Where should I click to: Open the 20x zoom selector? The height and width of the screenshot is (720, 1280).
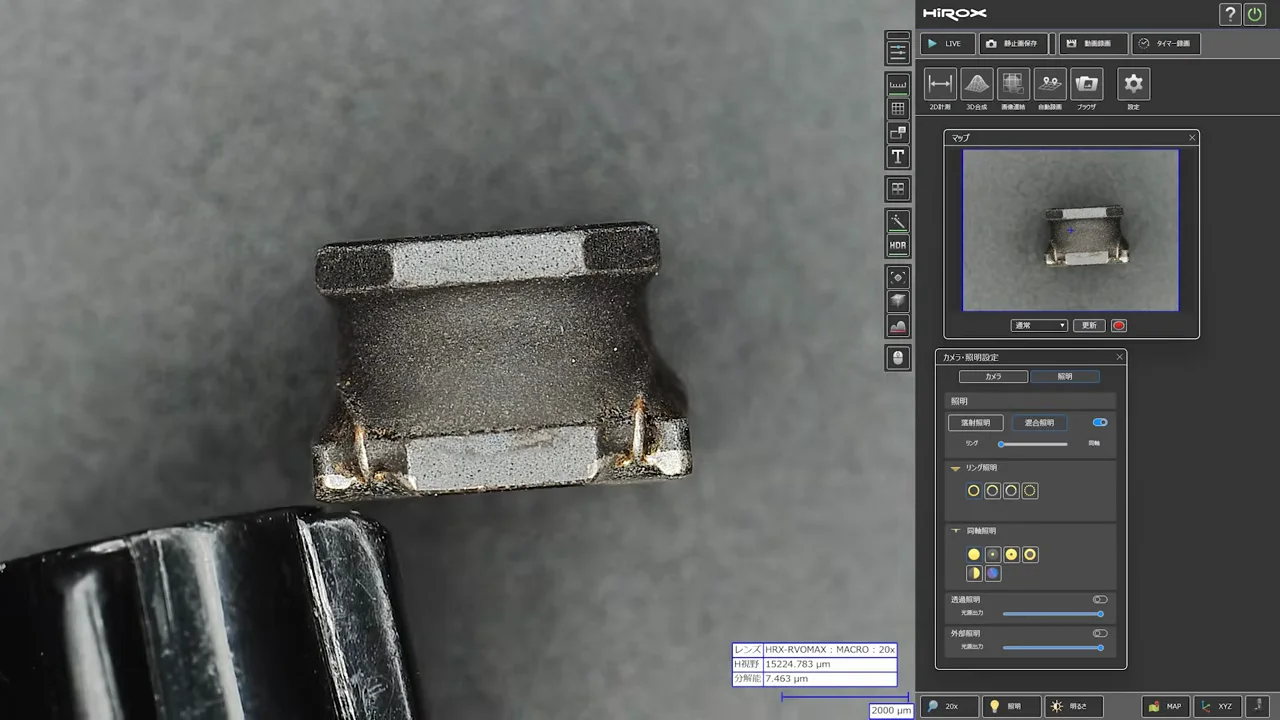pyautogui.click(x=949, y=706)
